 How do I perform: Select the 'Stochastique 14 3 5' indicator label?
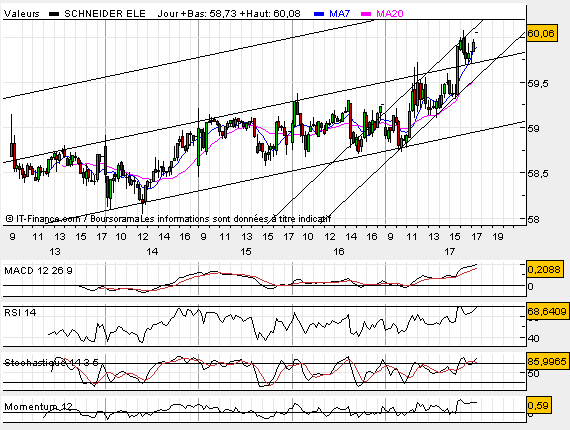coord(51,363)
